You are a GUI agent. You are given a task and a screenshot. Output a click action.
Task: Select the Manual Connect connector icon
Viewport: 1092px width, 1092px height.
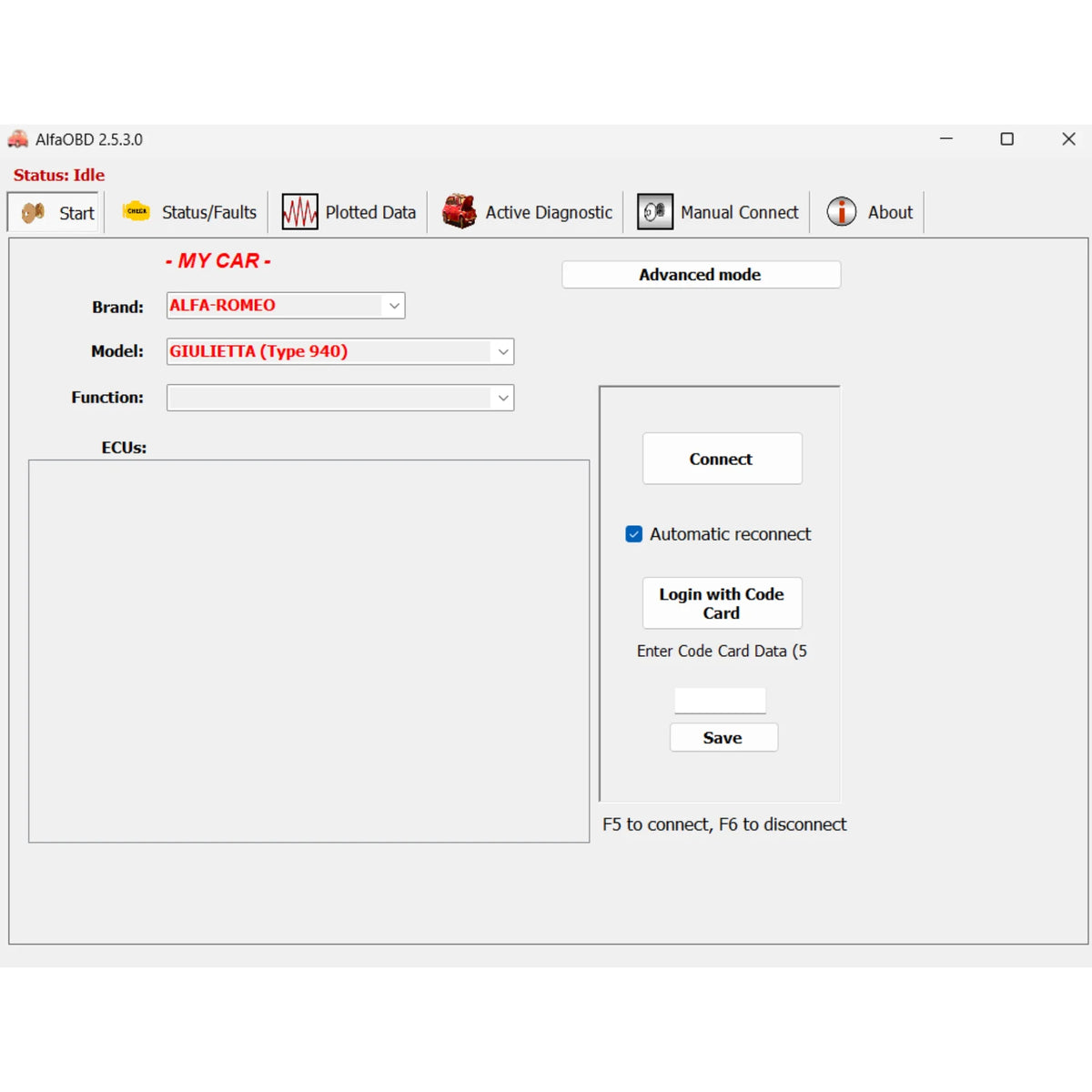pyautogui.click(x=654, y=210)
